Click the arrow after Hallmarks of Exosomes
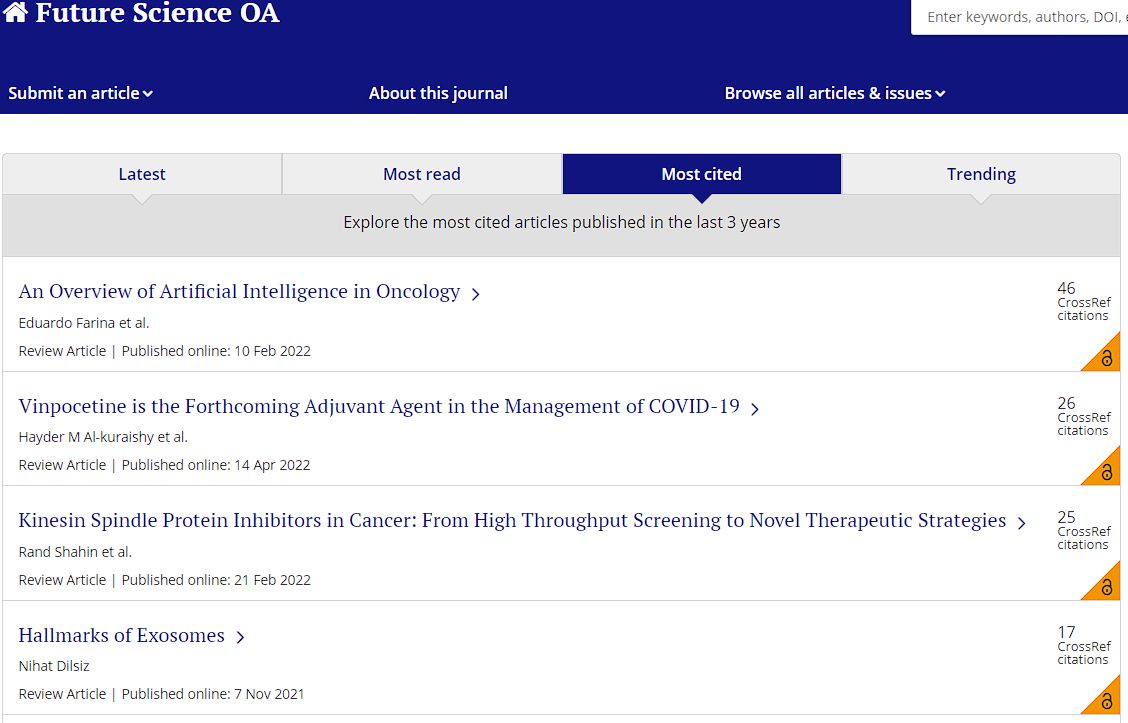This screenshot has width=1128, height=723. coord(240,637)
